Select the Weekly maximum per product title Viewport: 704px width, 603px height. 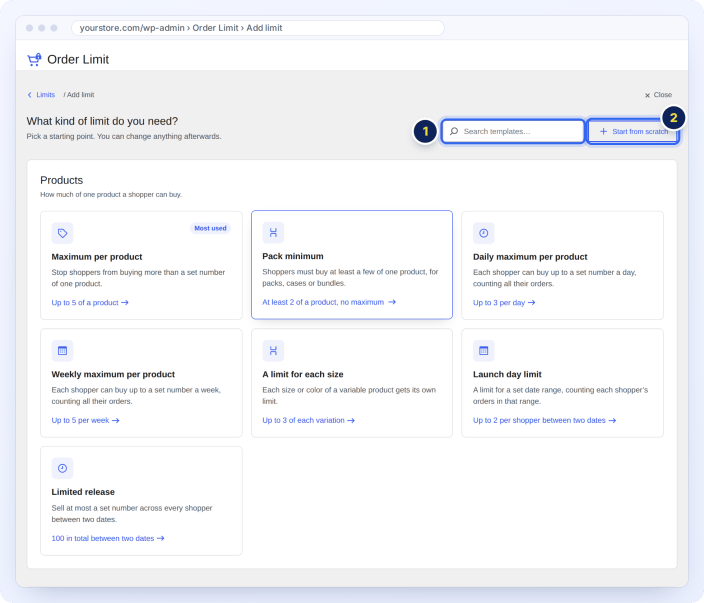pyautogui.click(x=113, y=374)
